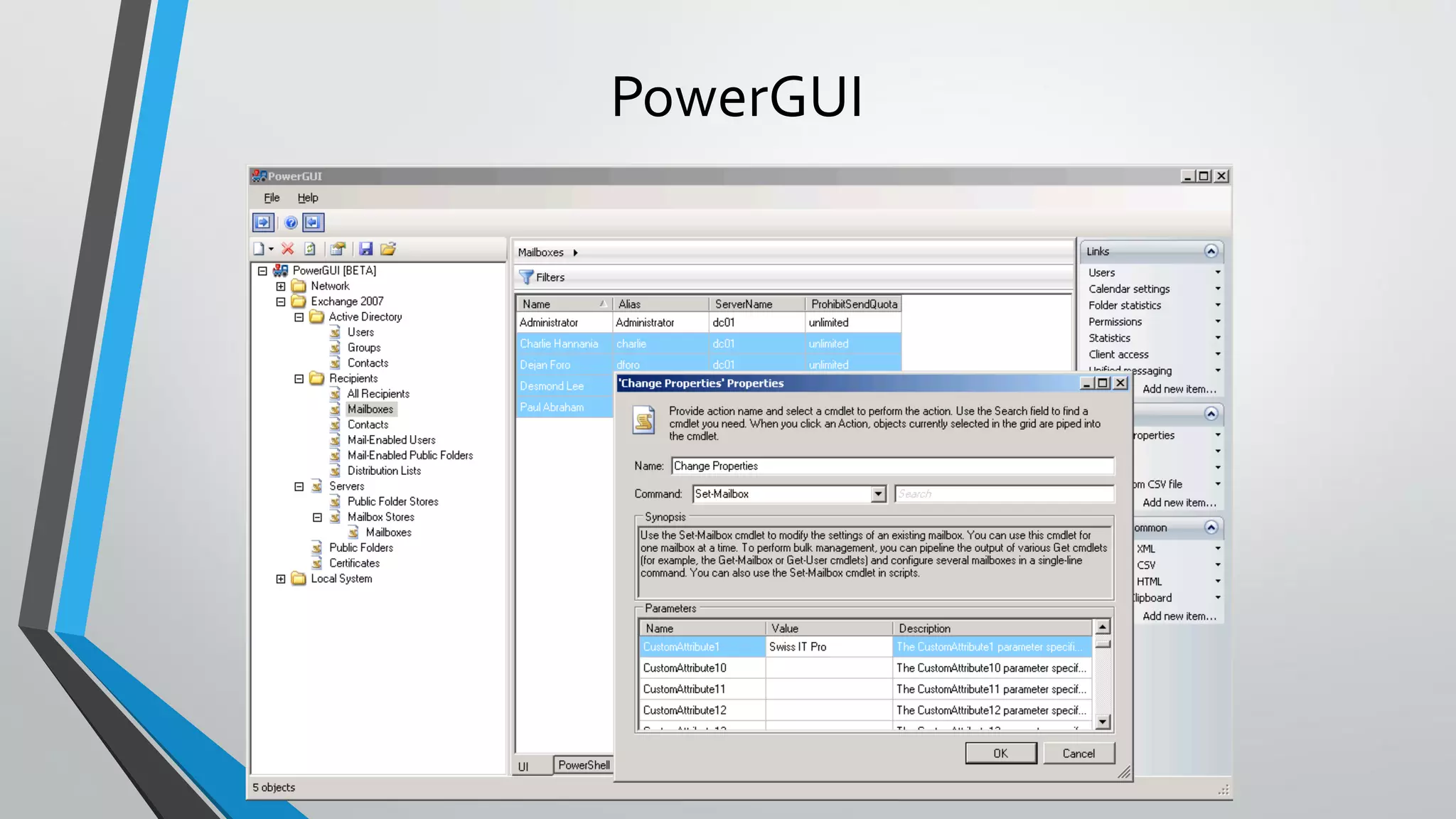Screen dimensions: 1456x819
Task: Click the open folder icon in tree toolbar
Action: [388, 249]
